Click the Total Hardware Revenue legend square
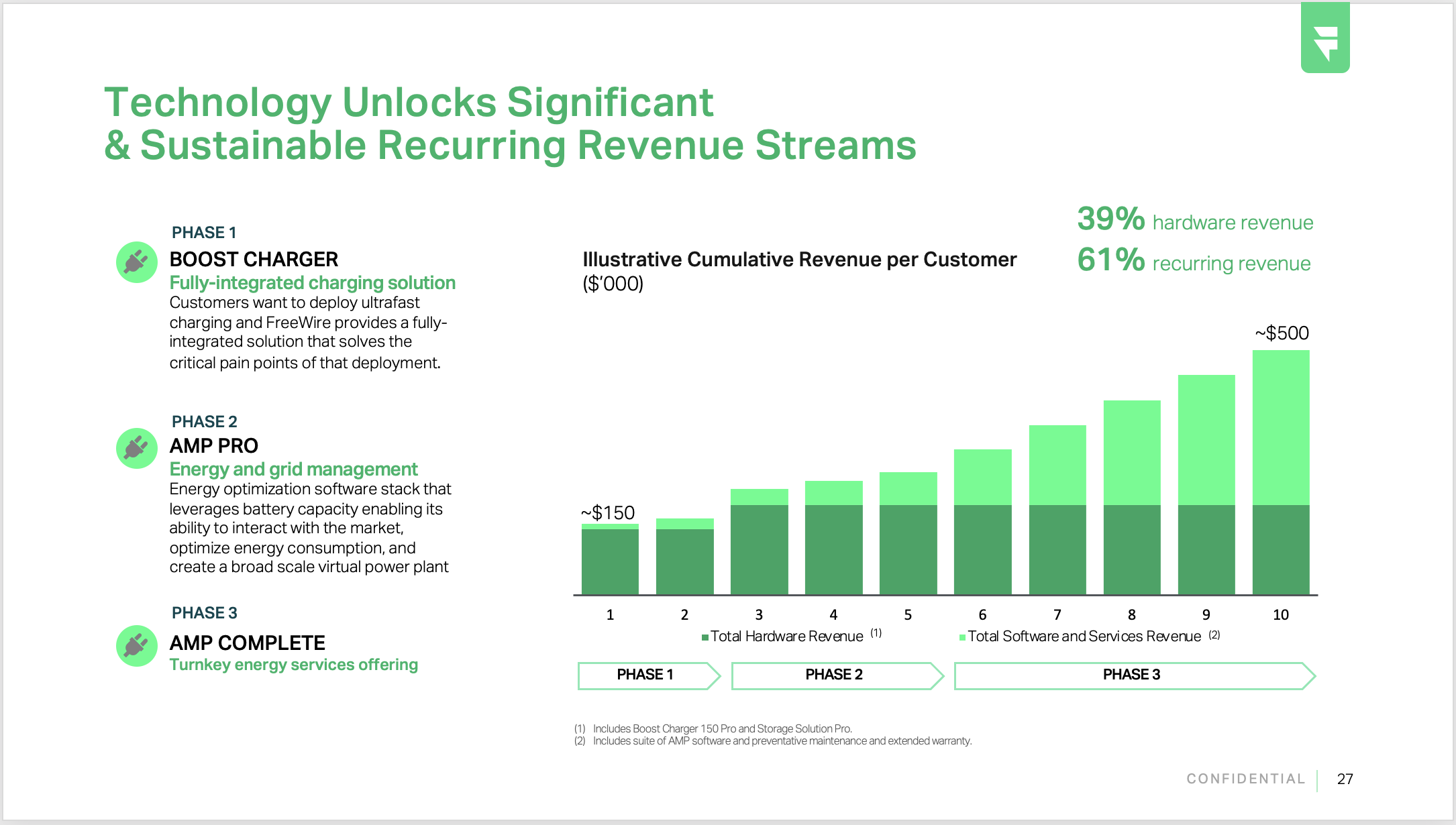 (705, 637)
